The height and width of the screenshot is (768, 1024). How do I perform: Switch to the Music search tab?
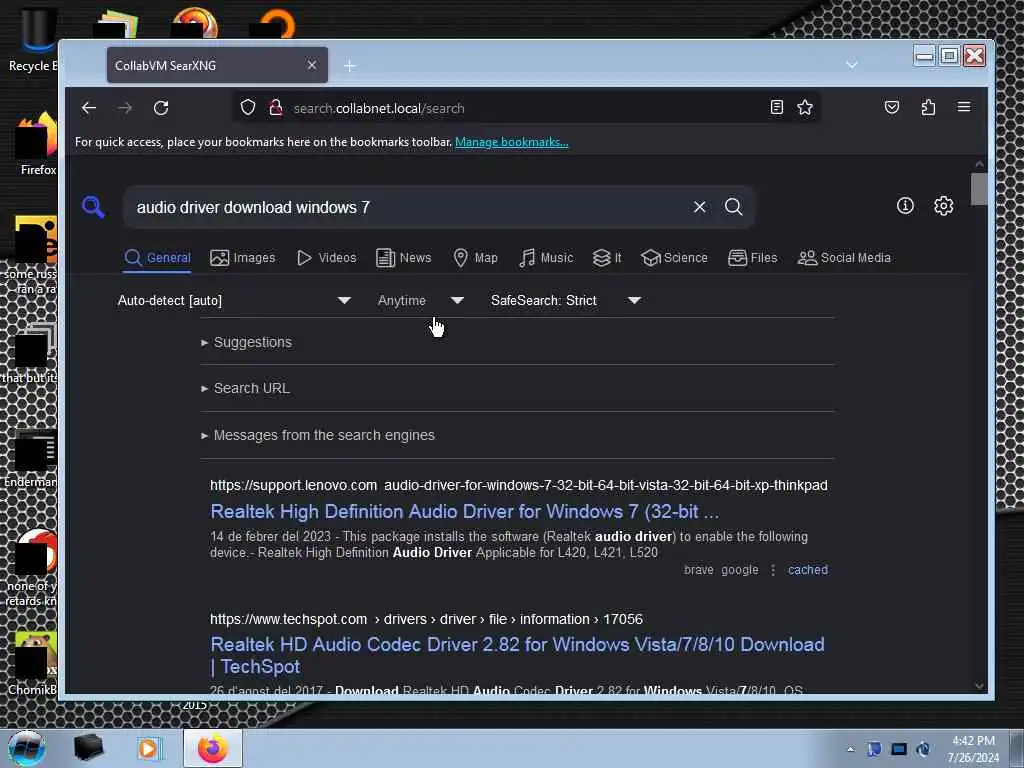pos(546,257)
